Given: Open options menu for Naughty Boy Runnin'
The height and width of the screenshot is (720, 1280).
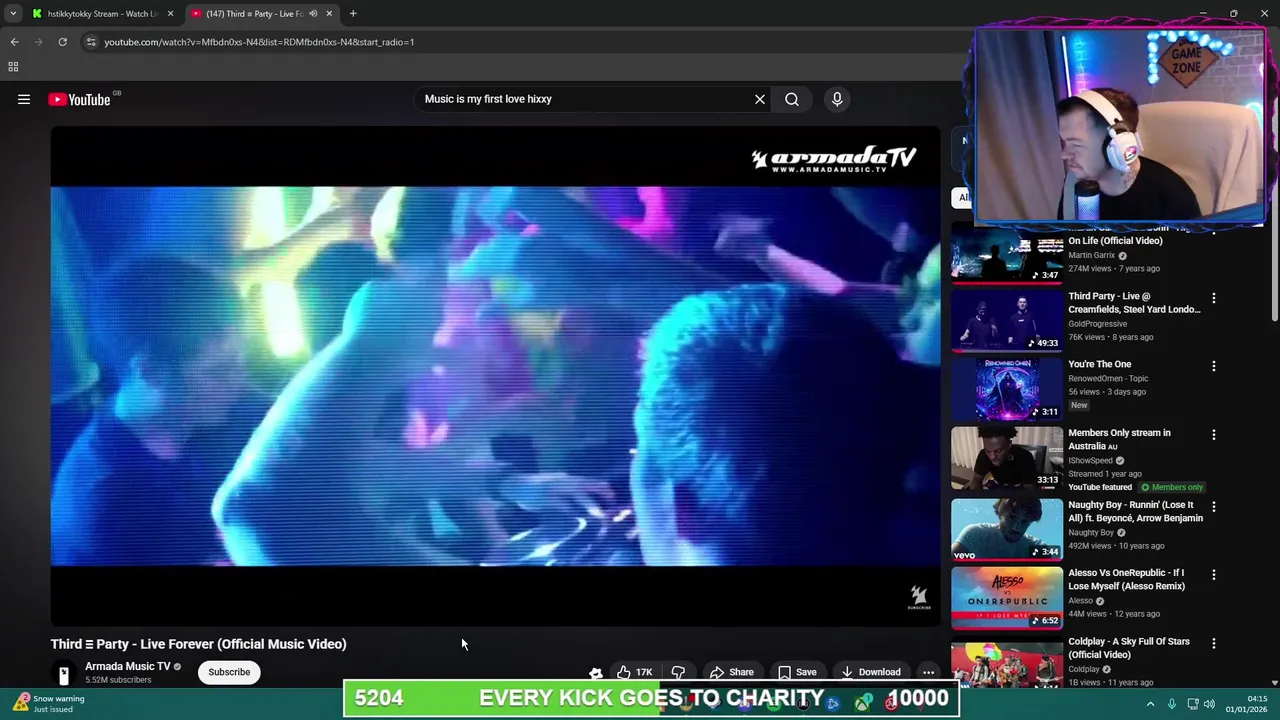Looking at the screenshot, I should click(1214, 507).
